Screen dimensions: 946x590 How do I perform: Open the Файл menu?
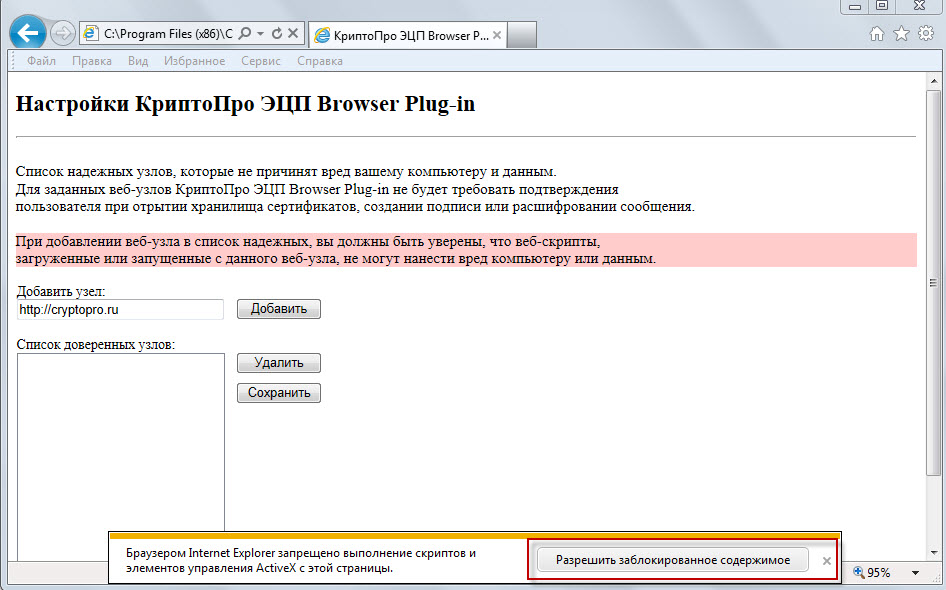coord(41,61)
